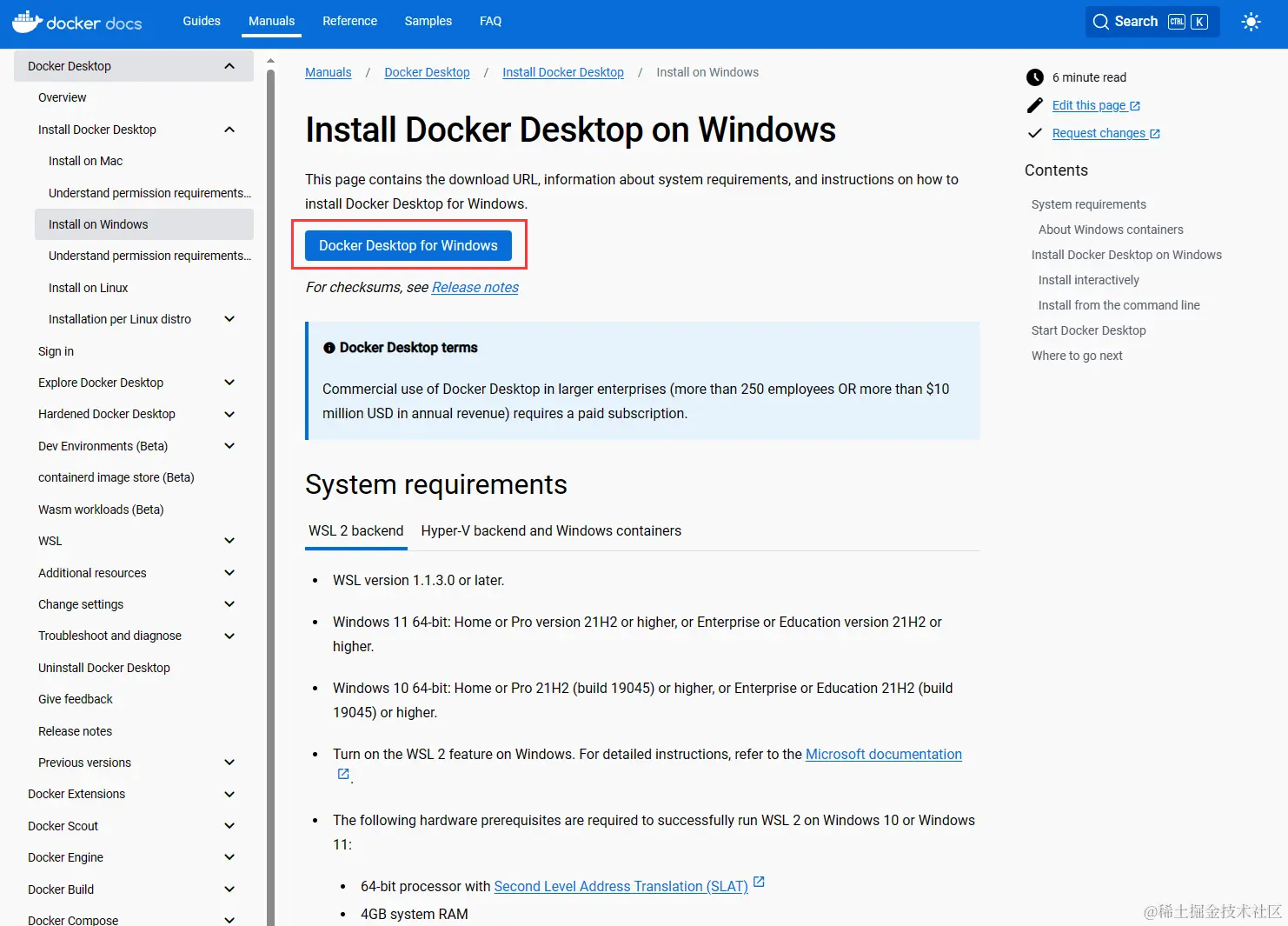Select Install on Windows in the sidebar

[144, 224]
